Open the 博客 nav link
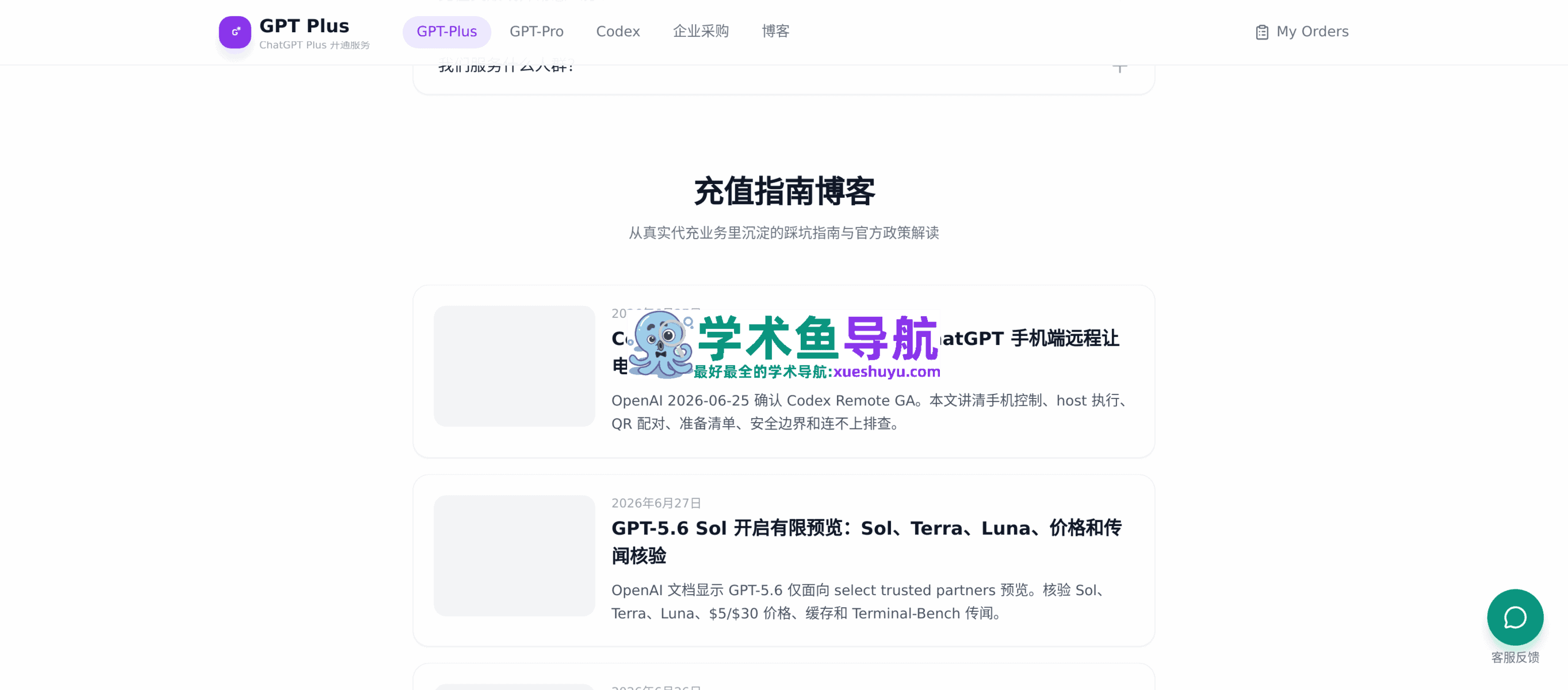 click(x=775, y=32)
